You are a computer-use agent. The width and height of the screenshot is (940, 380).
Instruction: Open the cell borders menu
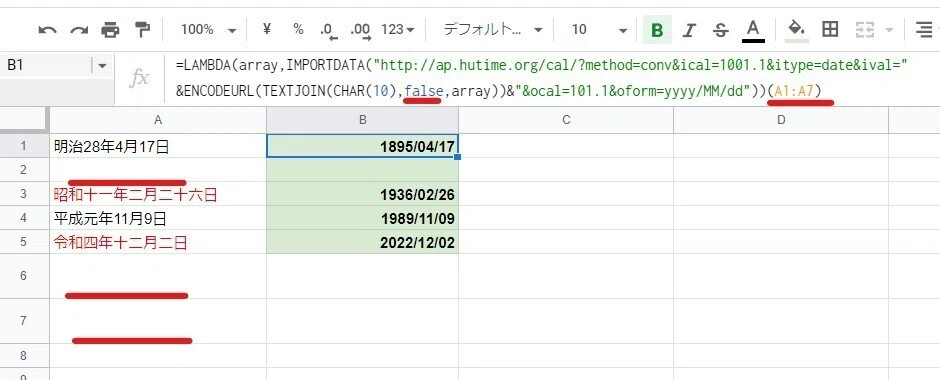pyautogui.click(x=830, y=29)
